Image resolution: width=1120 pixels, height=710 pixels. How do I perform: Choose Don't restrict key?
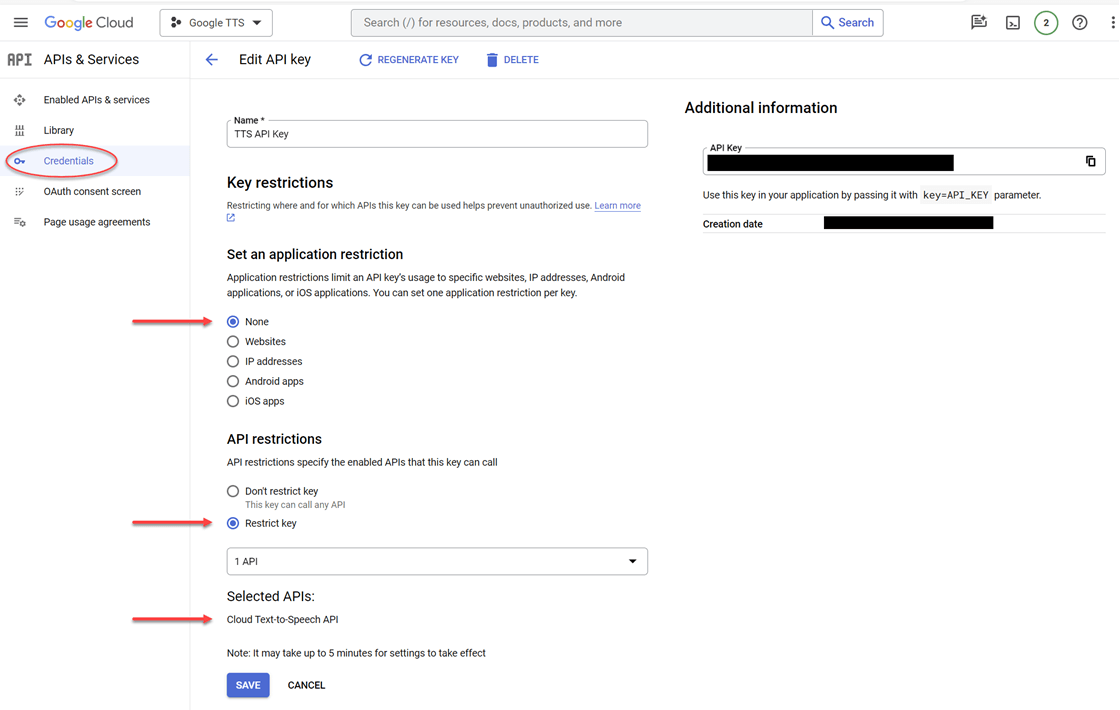point(233,491)
